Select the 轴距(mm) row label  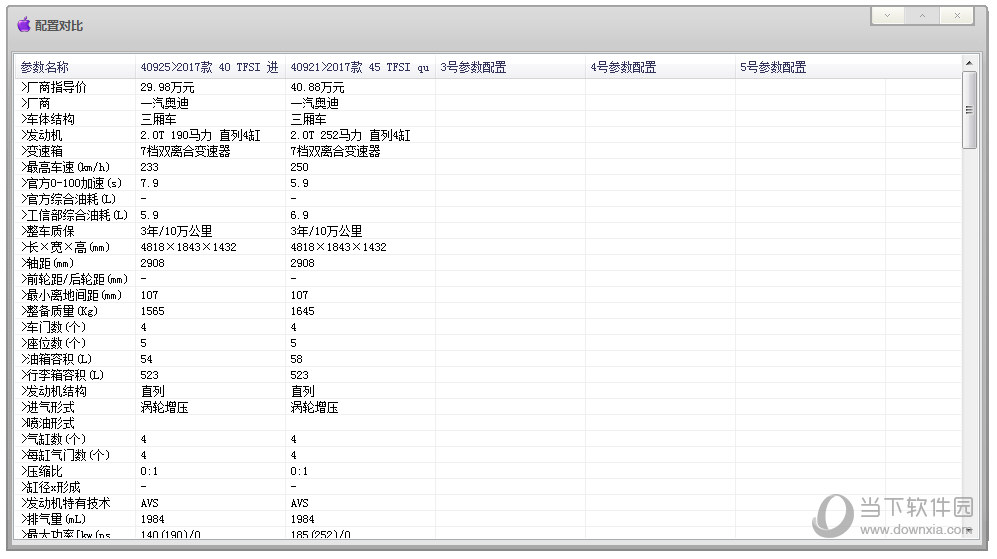coord(47,263)
